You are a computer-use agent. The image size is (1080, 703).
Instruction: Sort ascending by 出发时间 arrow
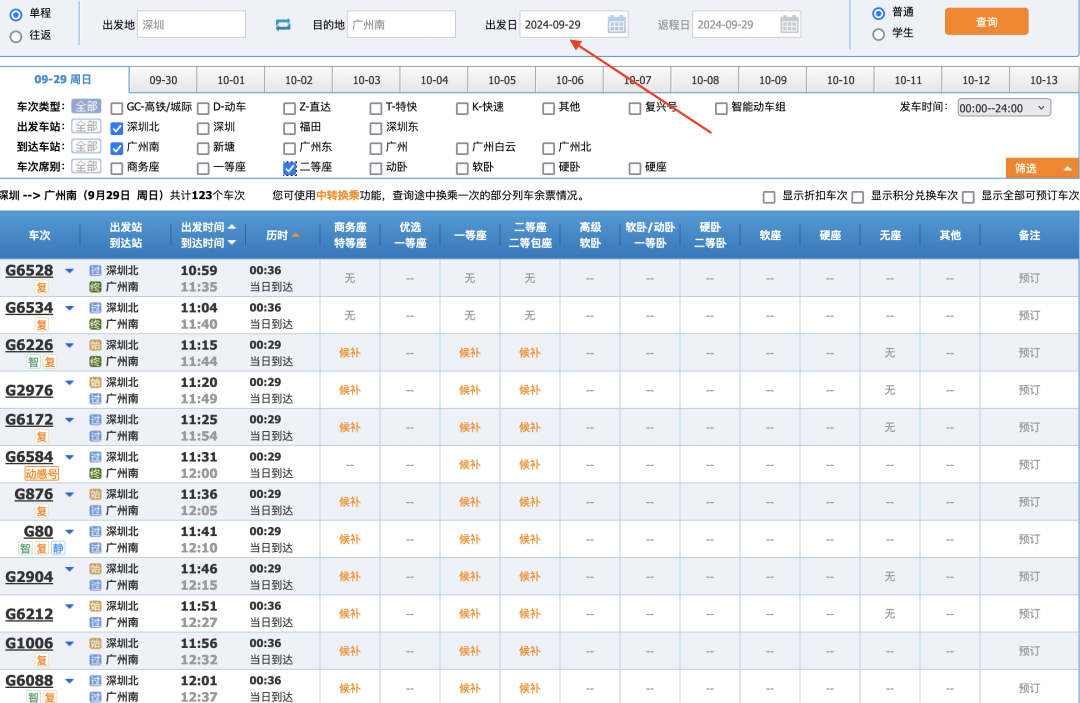coord(231,227)
